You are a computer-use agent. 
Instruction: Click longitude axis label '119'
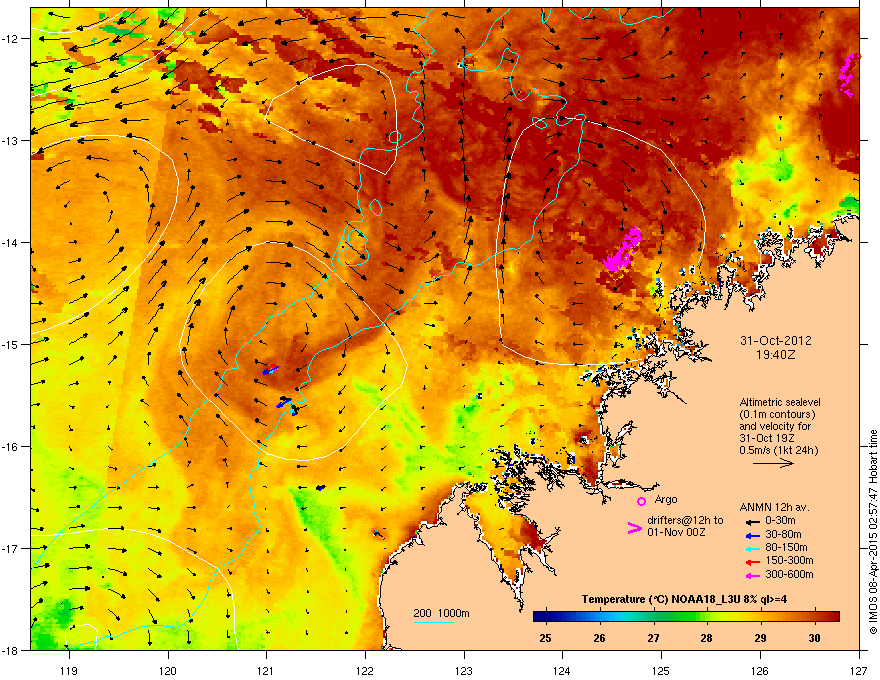tap(68, 670)
